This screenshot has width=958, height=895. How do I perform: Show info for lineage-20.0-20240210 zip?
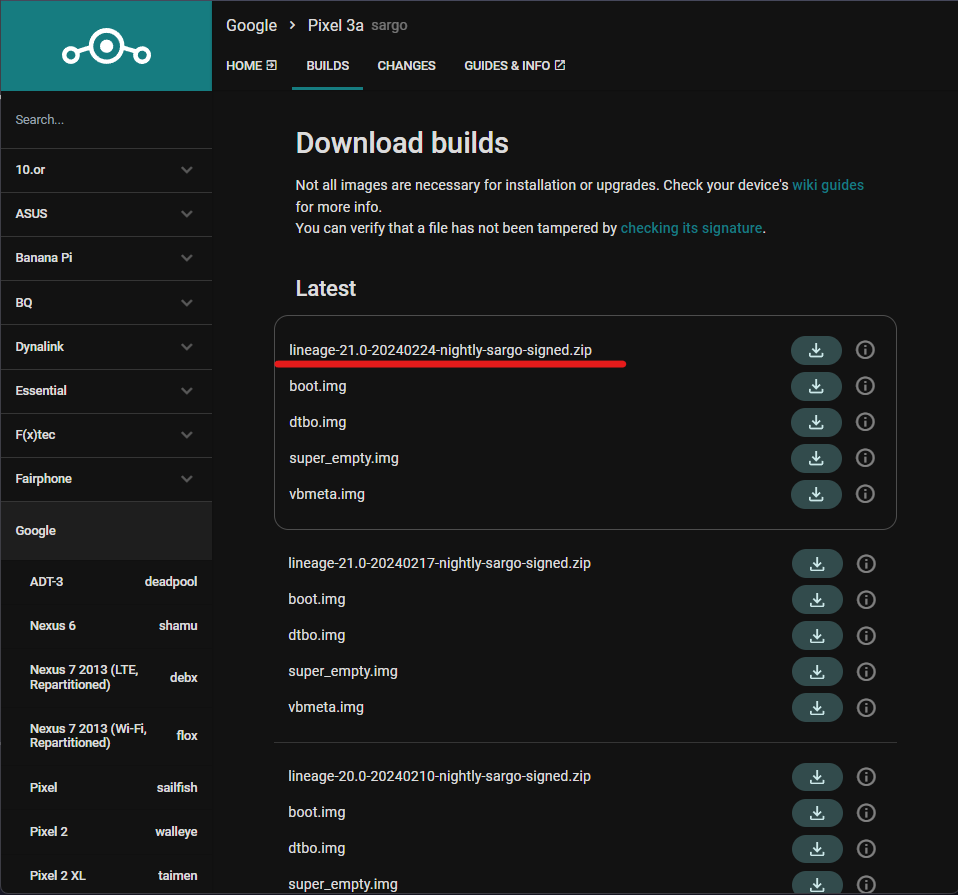click(x=866, y=776)
